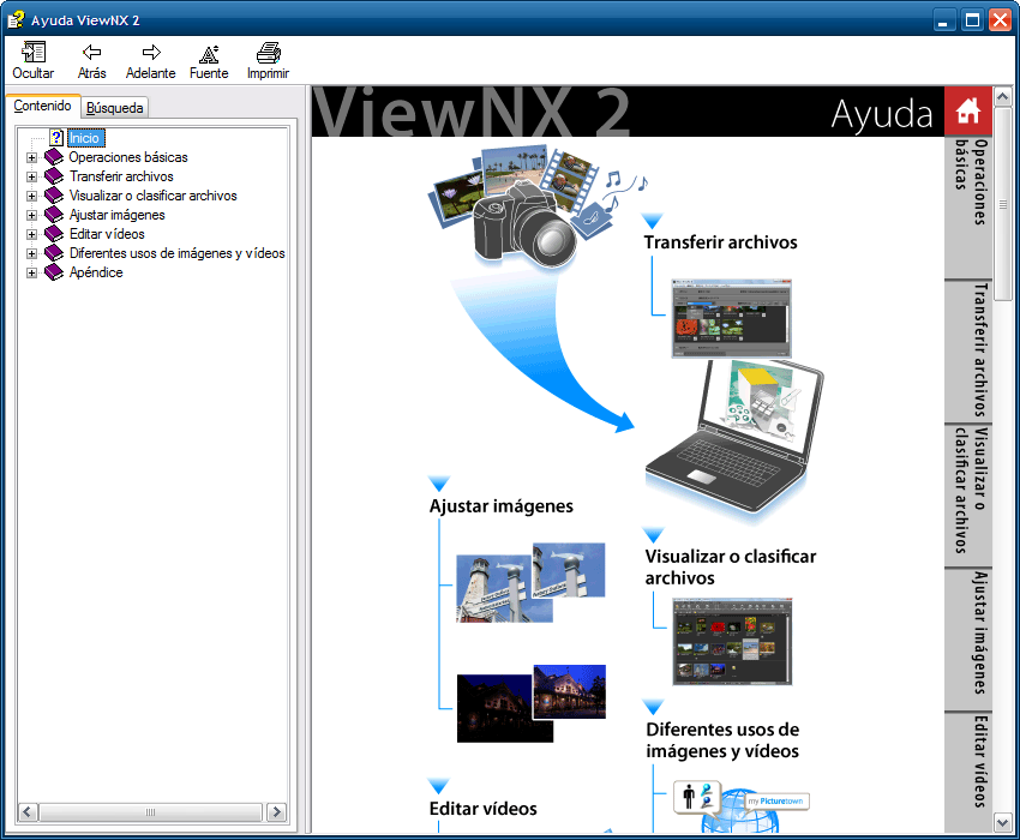Go forward with the Adelante arrow
The height and width of the screenshot is (840, 1020).
[151, 52]
